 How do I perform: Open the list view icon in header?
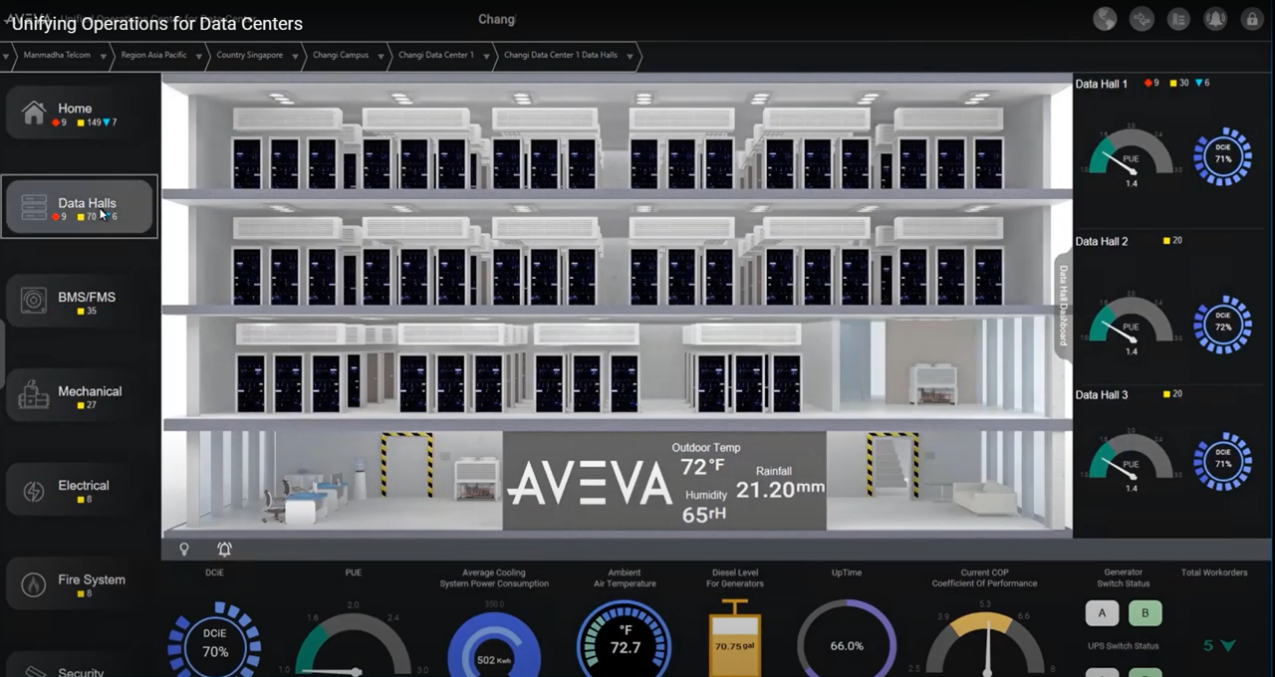coord(1179,19)
